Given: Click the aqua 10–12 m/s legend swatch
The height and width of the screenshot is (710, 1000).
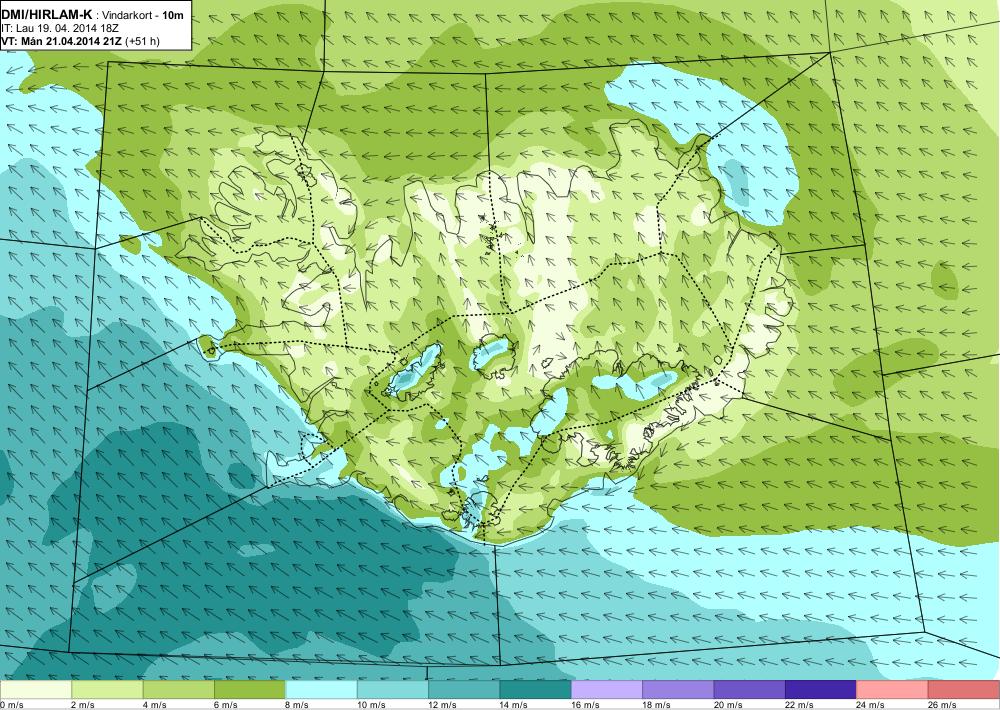Looking at the screenshot, I should (x=393, y=690).
